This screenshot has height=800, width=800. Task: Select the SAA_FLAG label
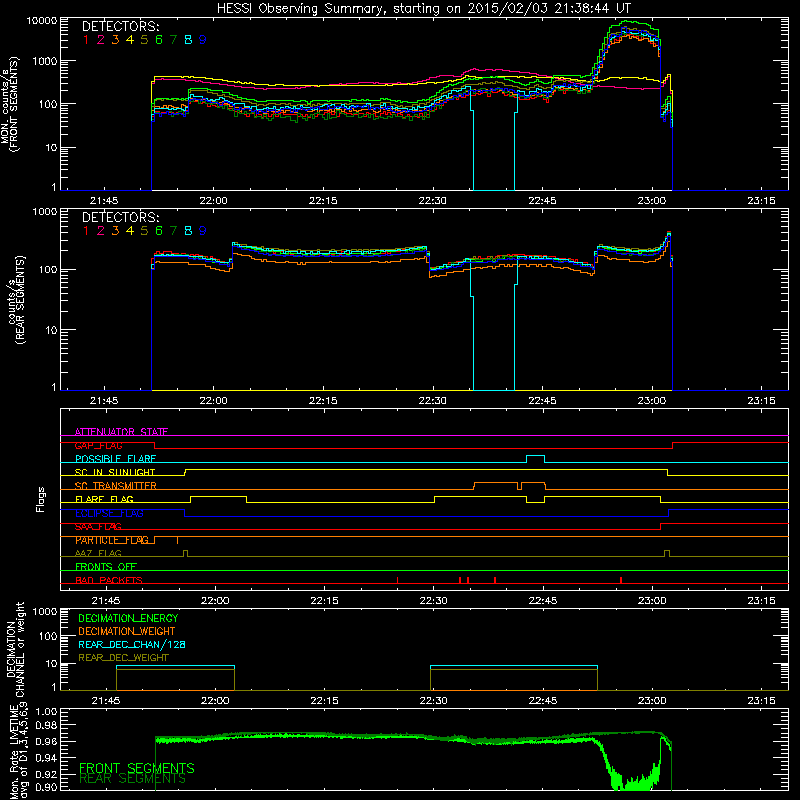tap(98, 527)
